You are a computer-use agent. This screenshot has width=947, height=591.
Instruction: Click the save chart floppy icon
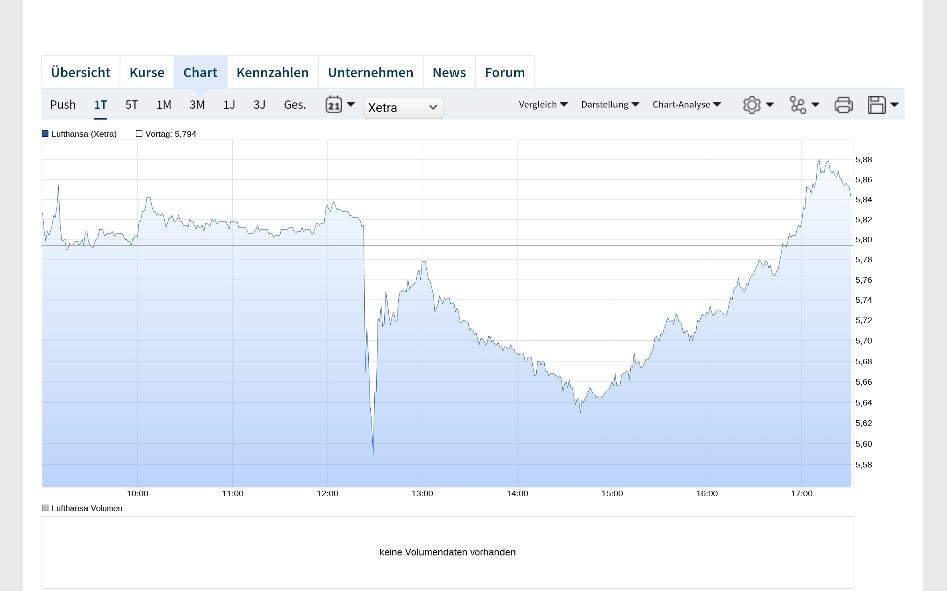coord(877,105)
